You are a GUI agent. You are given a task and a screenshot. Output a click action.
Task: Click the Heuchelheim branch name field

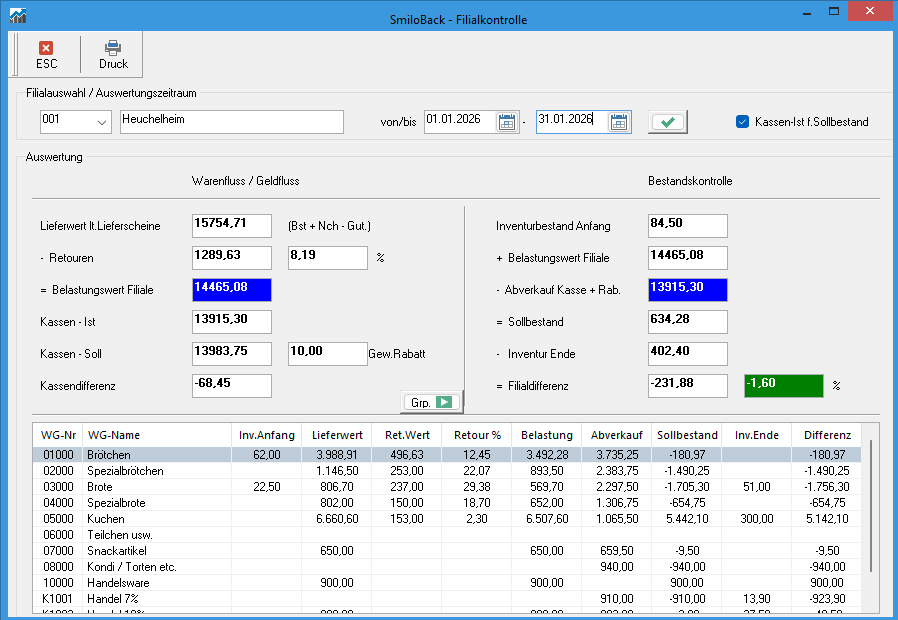point(231,122)
